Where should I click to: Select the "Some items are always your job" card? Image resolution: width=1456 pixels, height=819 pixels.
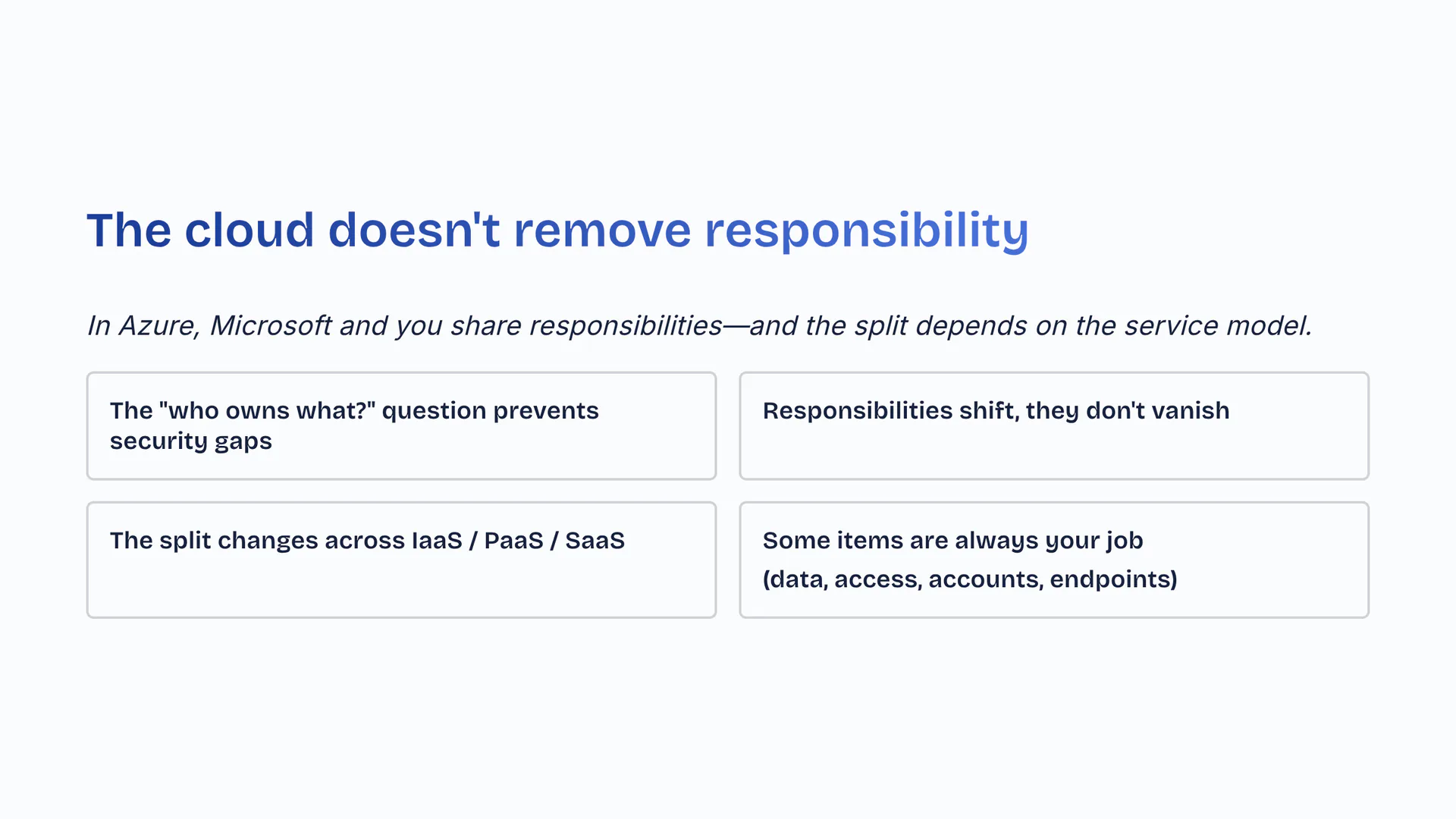pyautogui.click(x=1054, y=560)
